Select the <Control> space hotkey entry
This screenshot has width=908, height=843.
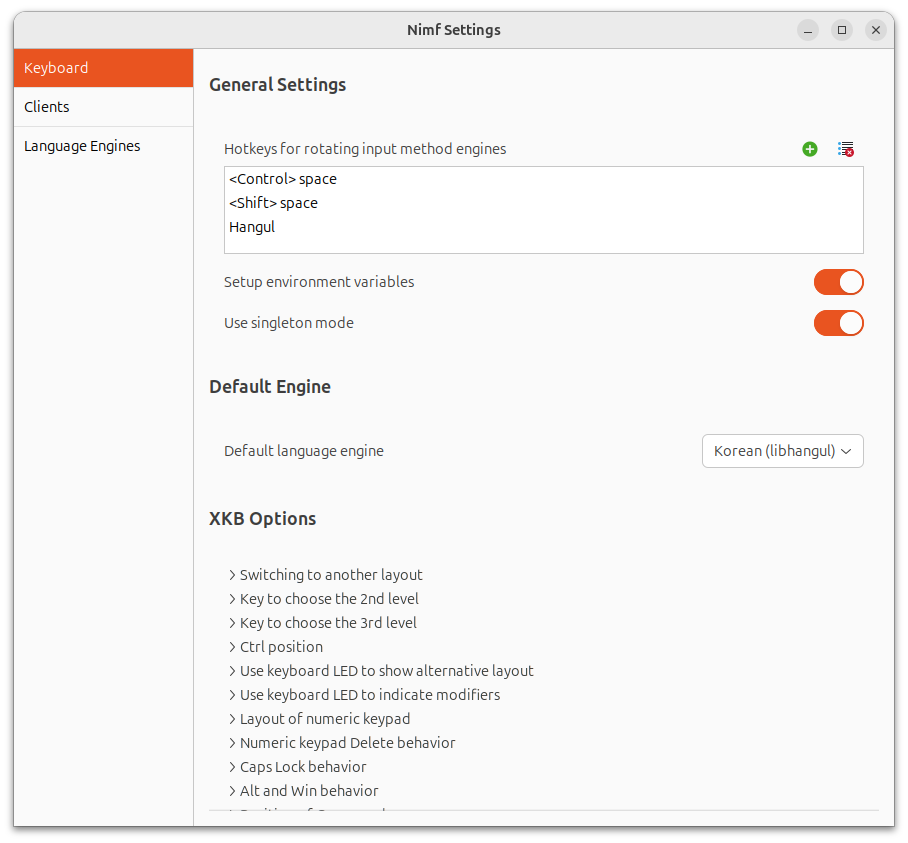point(543,179)
